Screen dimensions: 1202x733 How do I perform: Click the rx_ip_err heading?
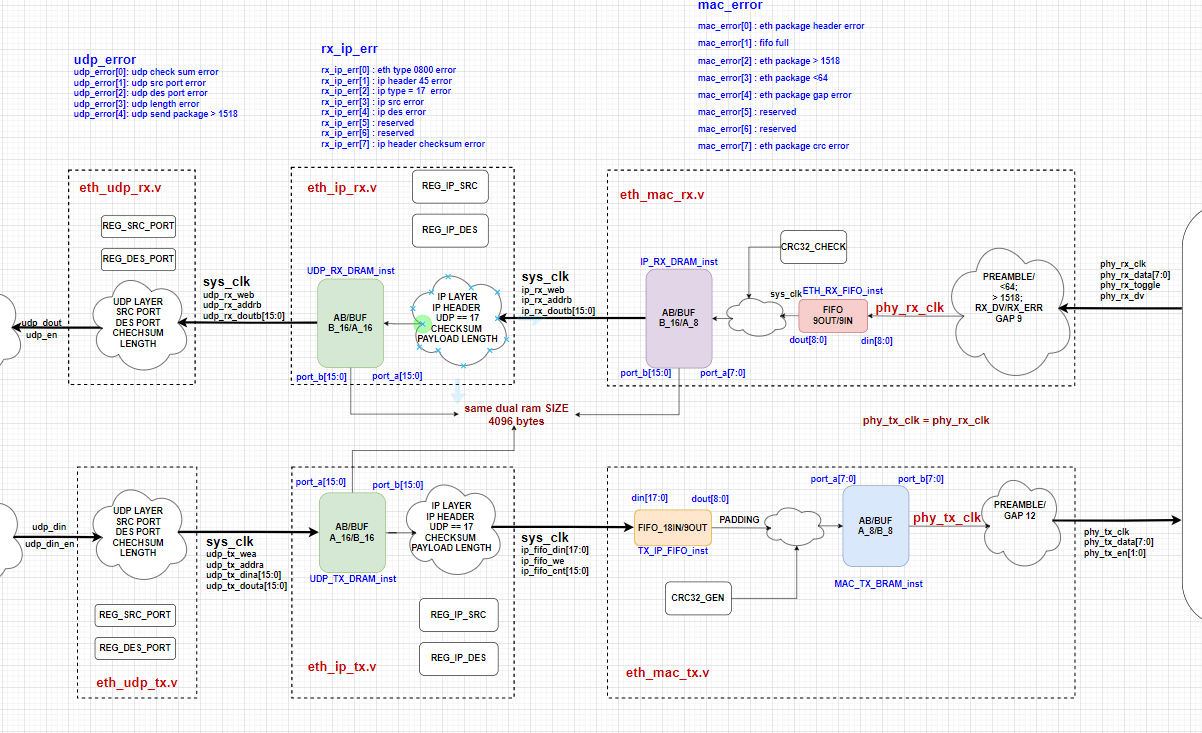tap(350, 48)
